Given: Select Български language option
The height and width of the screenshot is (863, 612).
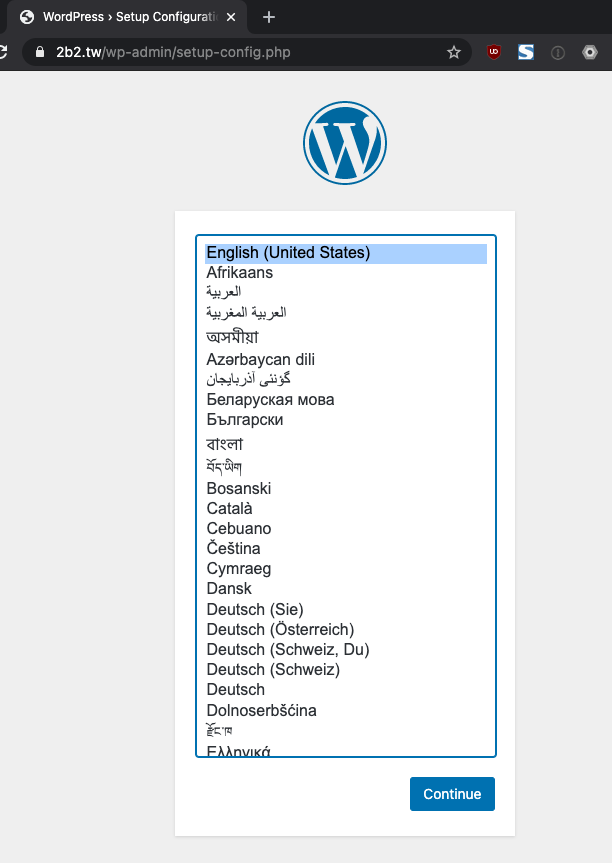Looking at the screenshot, I should pos(346,419).
